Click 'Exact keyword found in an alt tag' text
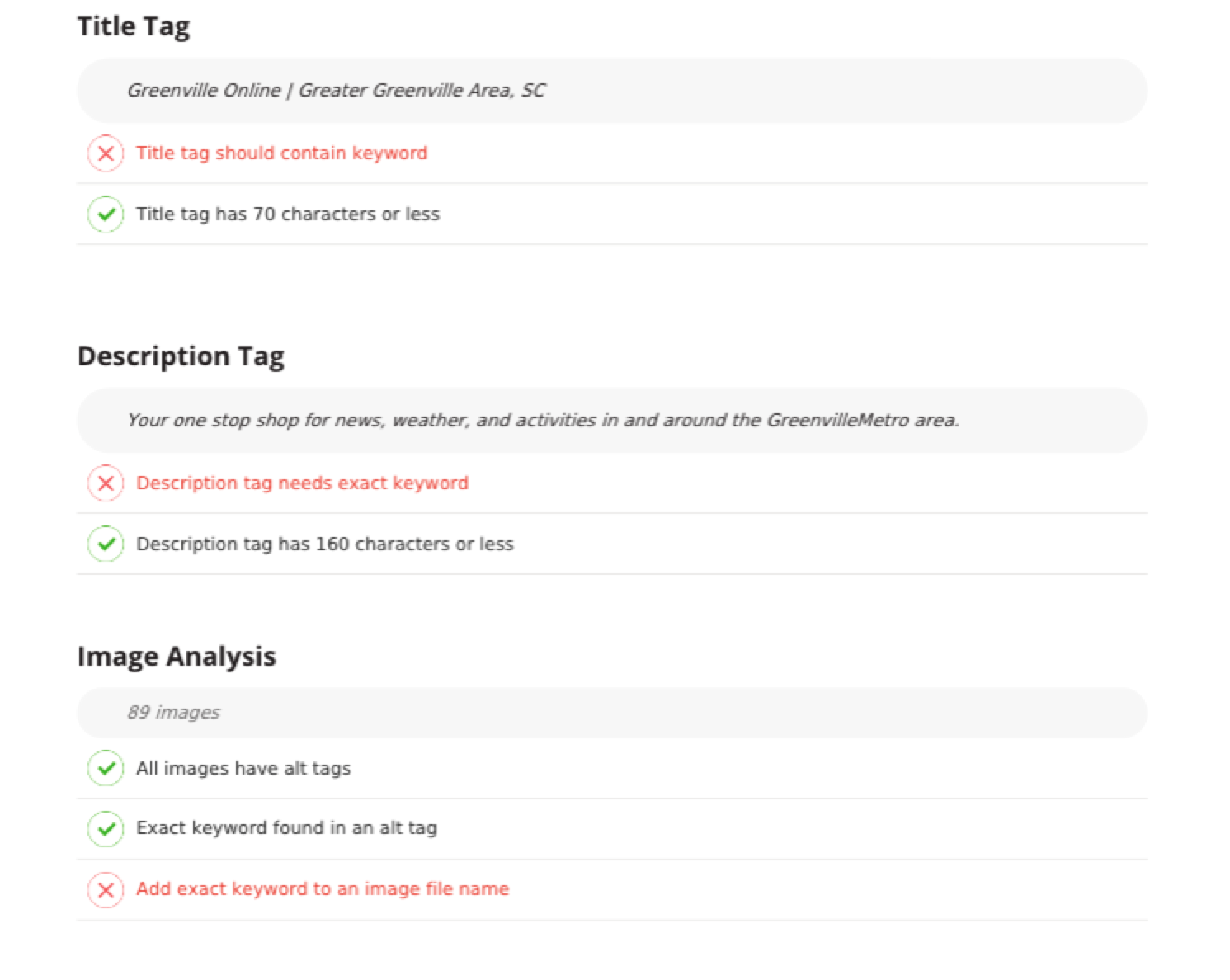This screenshot has height=980, width=1230. [x=286, y=828]
